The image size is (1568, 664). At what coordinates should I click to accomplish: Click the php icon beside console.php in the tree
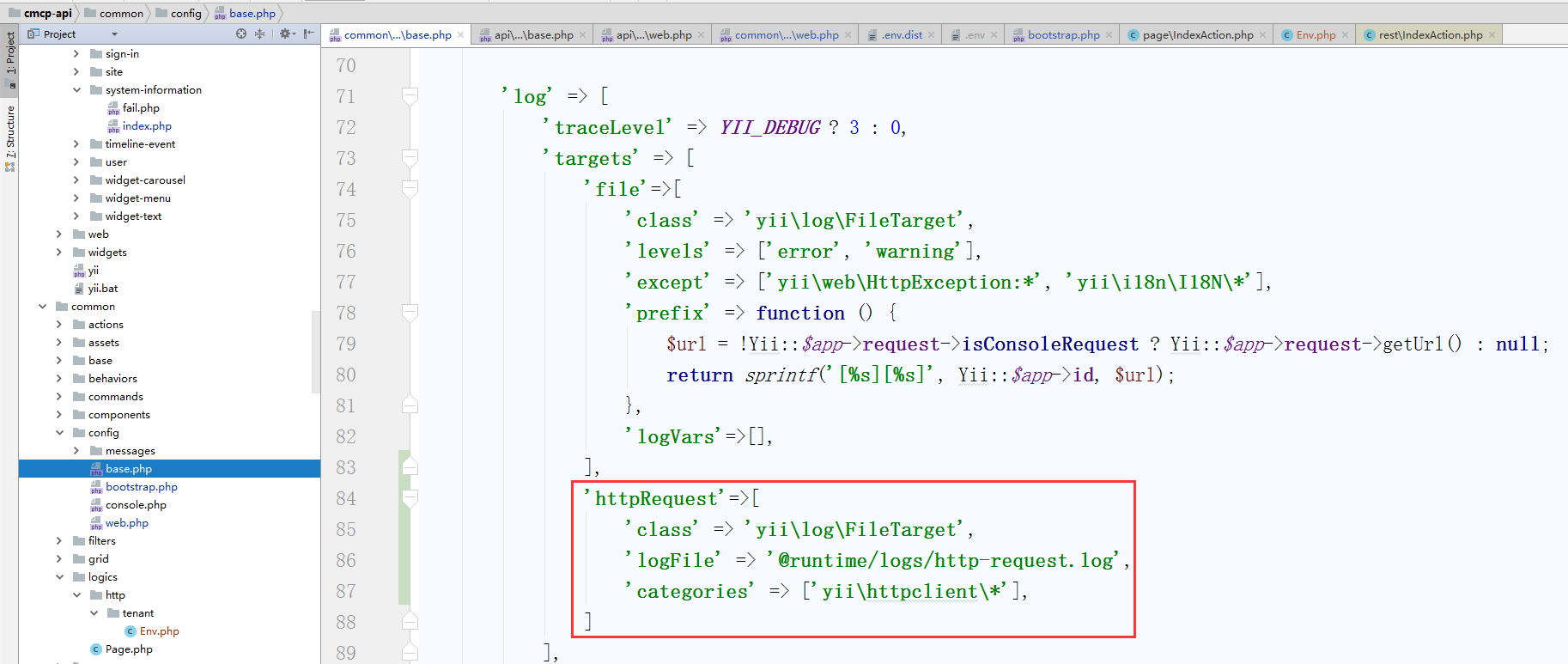pos(96,505)
